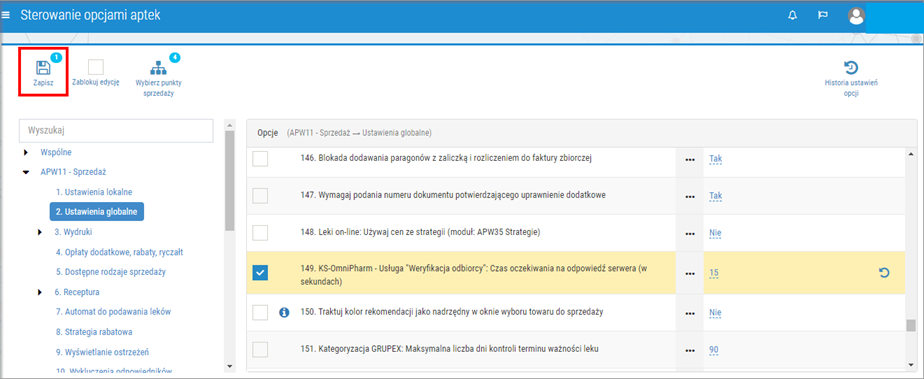Screen dimensions: 924x379
Task: Click the tree panel scroll-up arrow
Action: pos(230,125)
